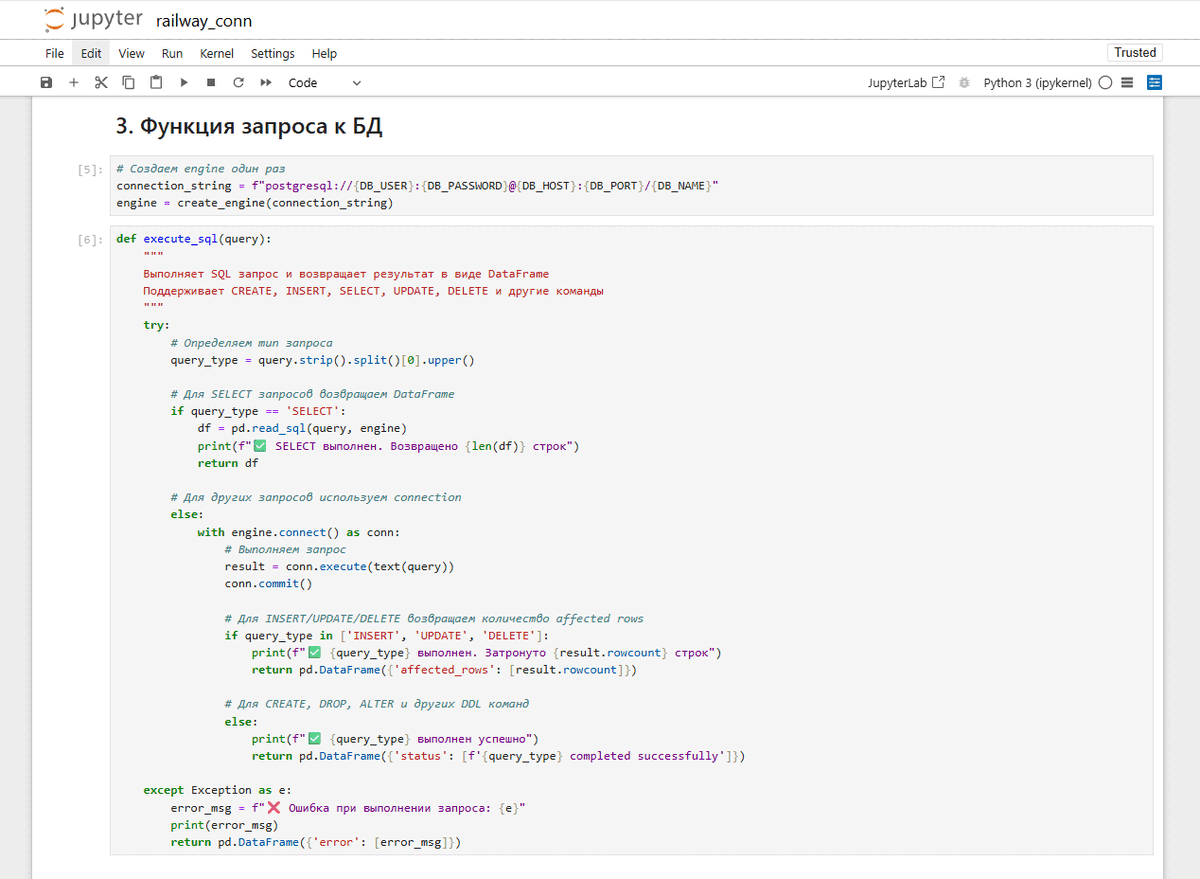Click the debugger bug icon
This screenshot has width=1200, height=879.
coord(964,83)
